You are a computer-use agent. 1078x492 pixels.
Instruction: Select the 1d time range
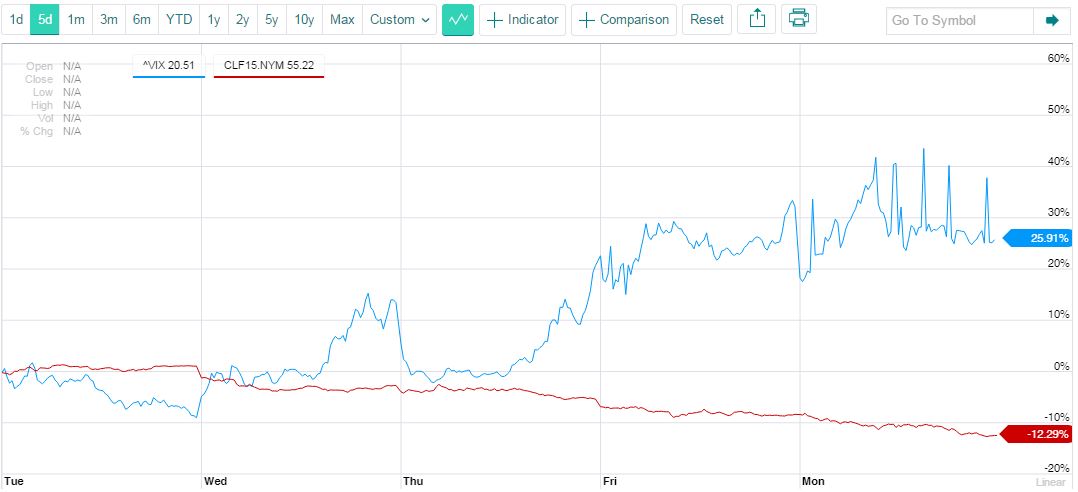16,20
